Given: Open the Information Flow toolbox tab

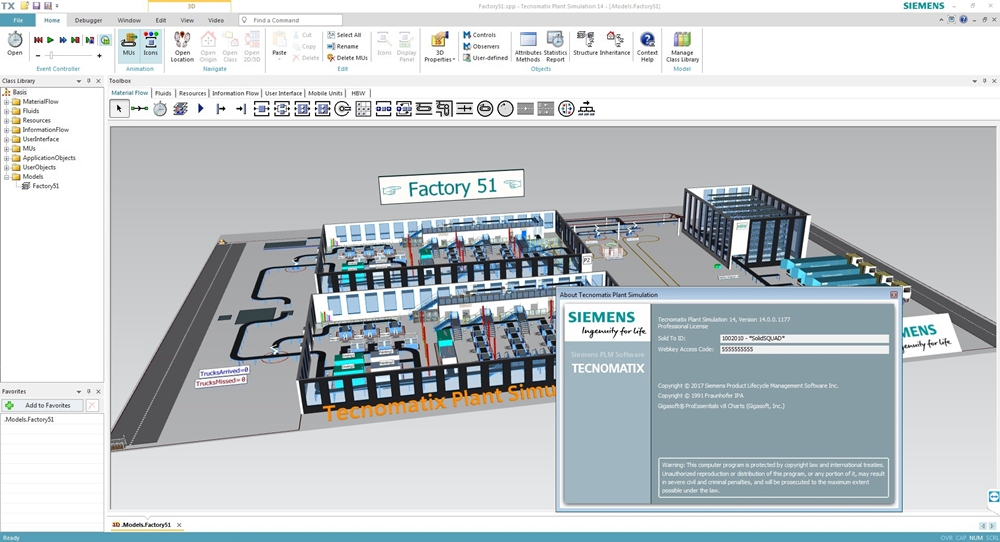Looking at the screenshot, I should (x=235, y=93).
